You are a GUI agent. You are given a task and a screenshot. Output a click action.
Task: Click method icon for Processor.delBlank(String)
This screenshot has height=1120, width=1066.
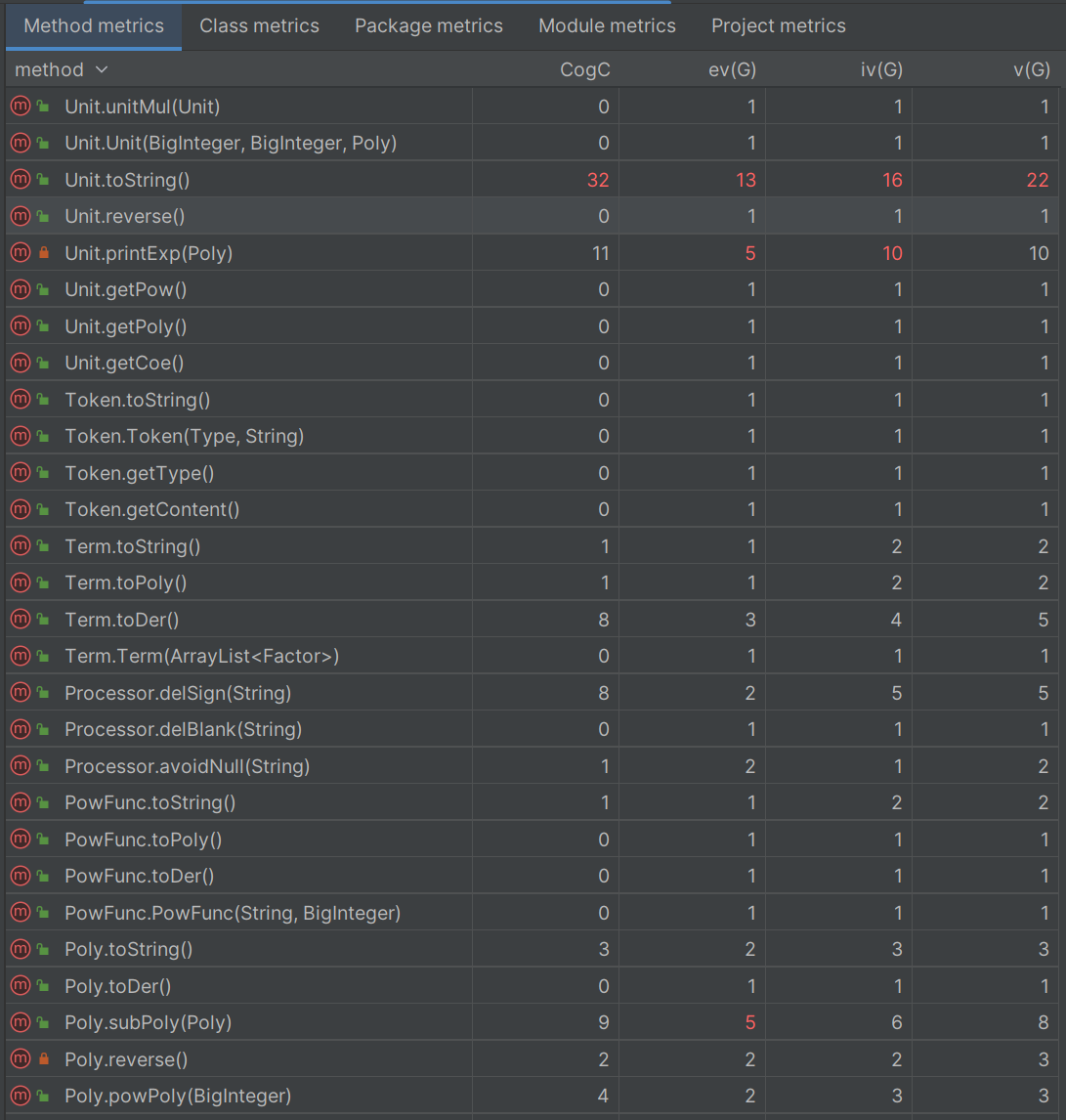[21, 728]
